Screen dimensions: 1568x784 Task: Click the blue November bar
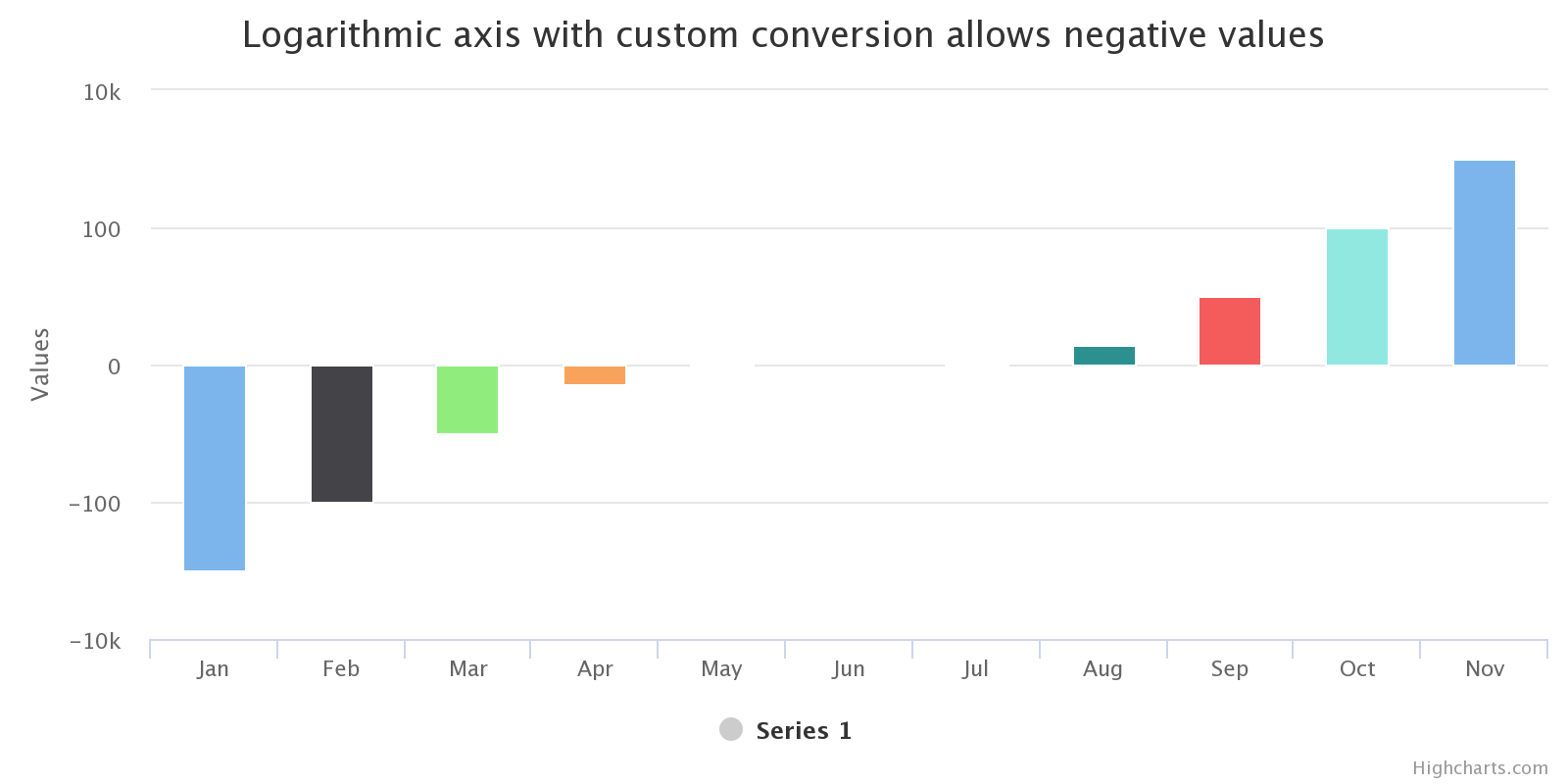pos(1485,263)
